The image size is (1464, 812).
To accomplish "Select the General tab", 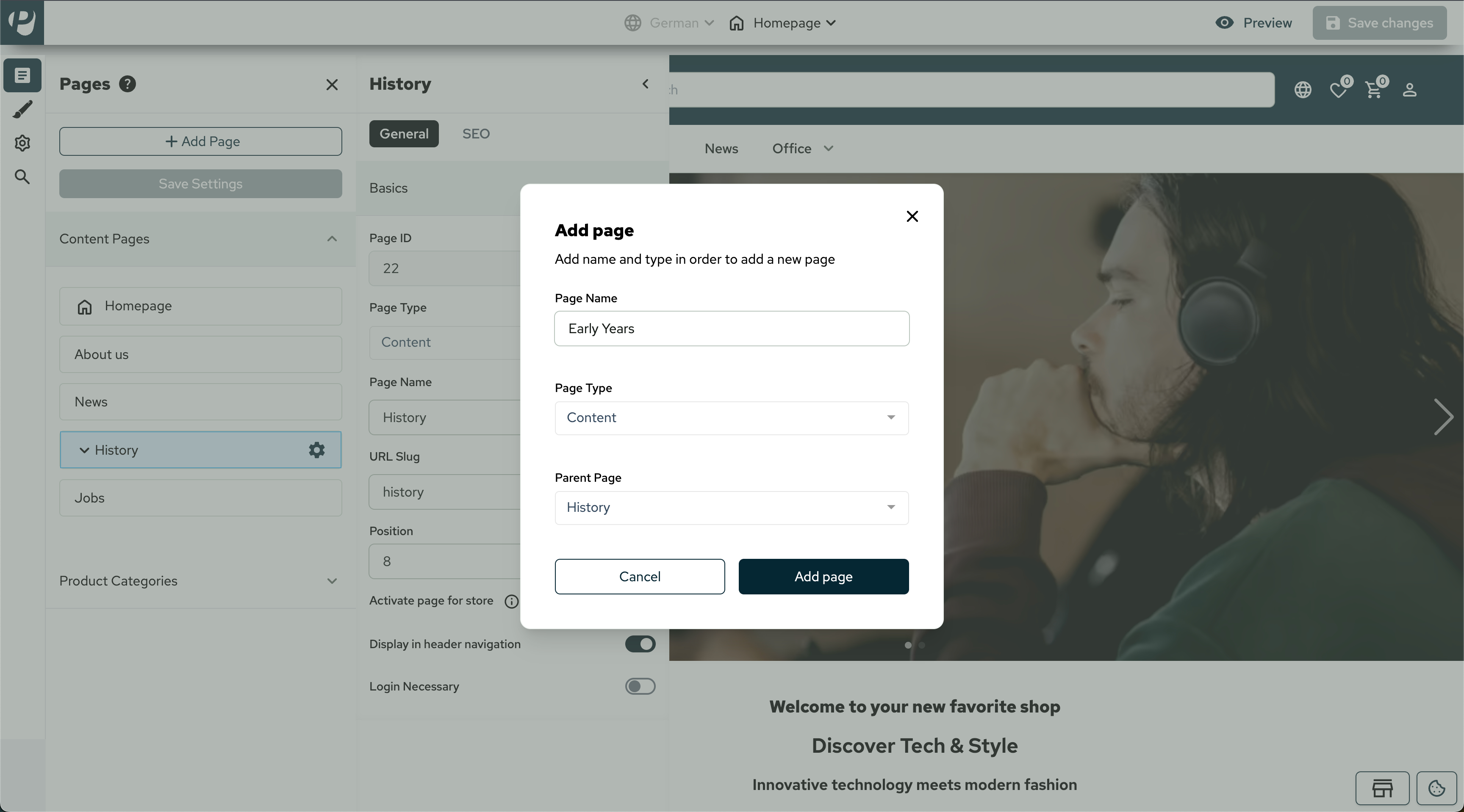I will tap(404, 133).
